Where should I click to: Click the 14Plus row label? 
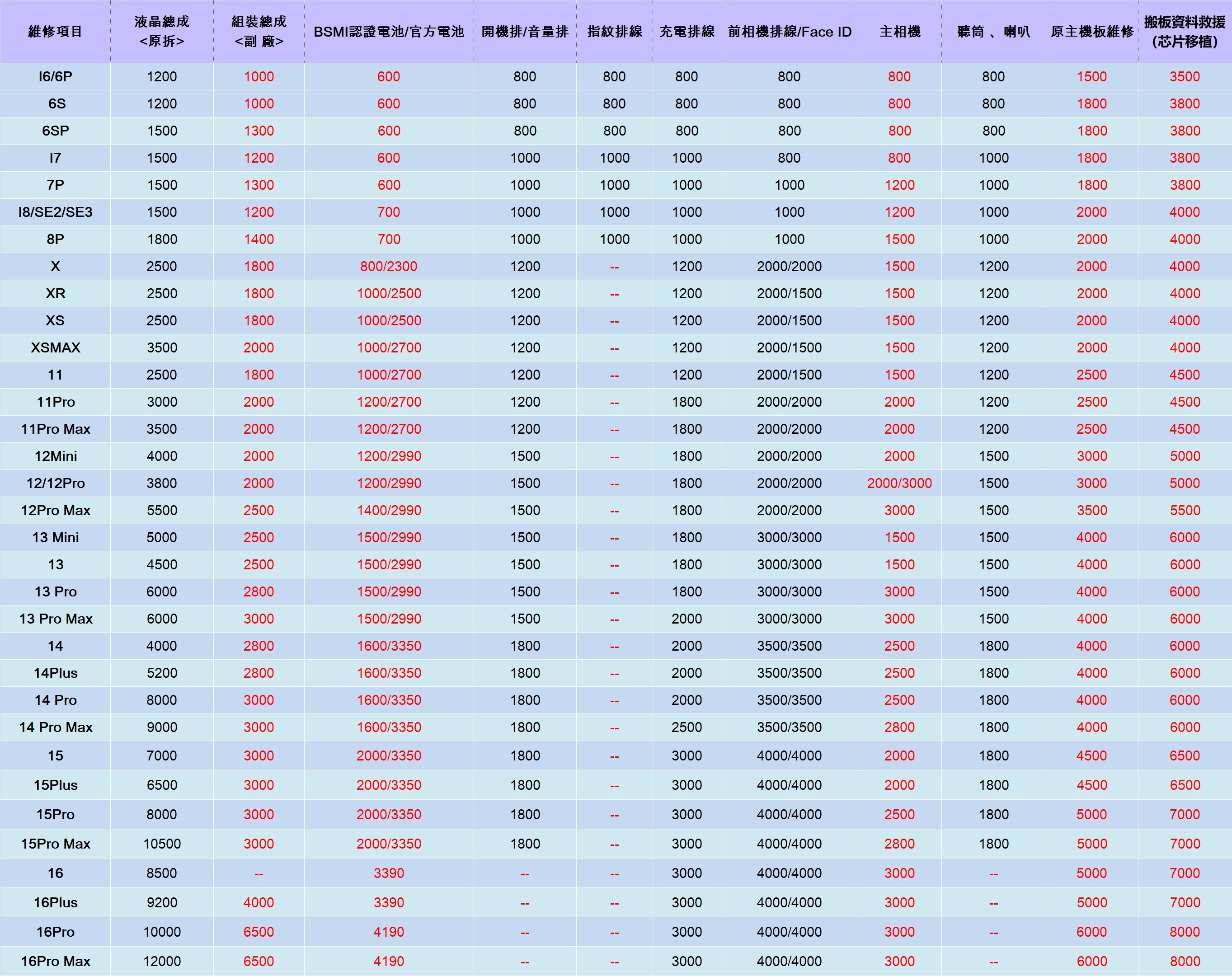point(56,673)
